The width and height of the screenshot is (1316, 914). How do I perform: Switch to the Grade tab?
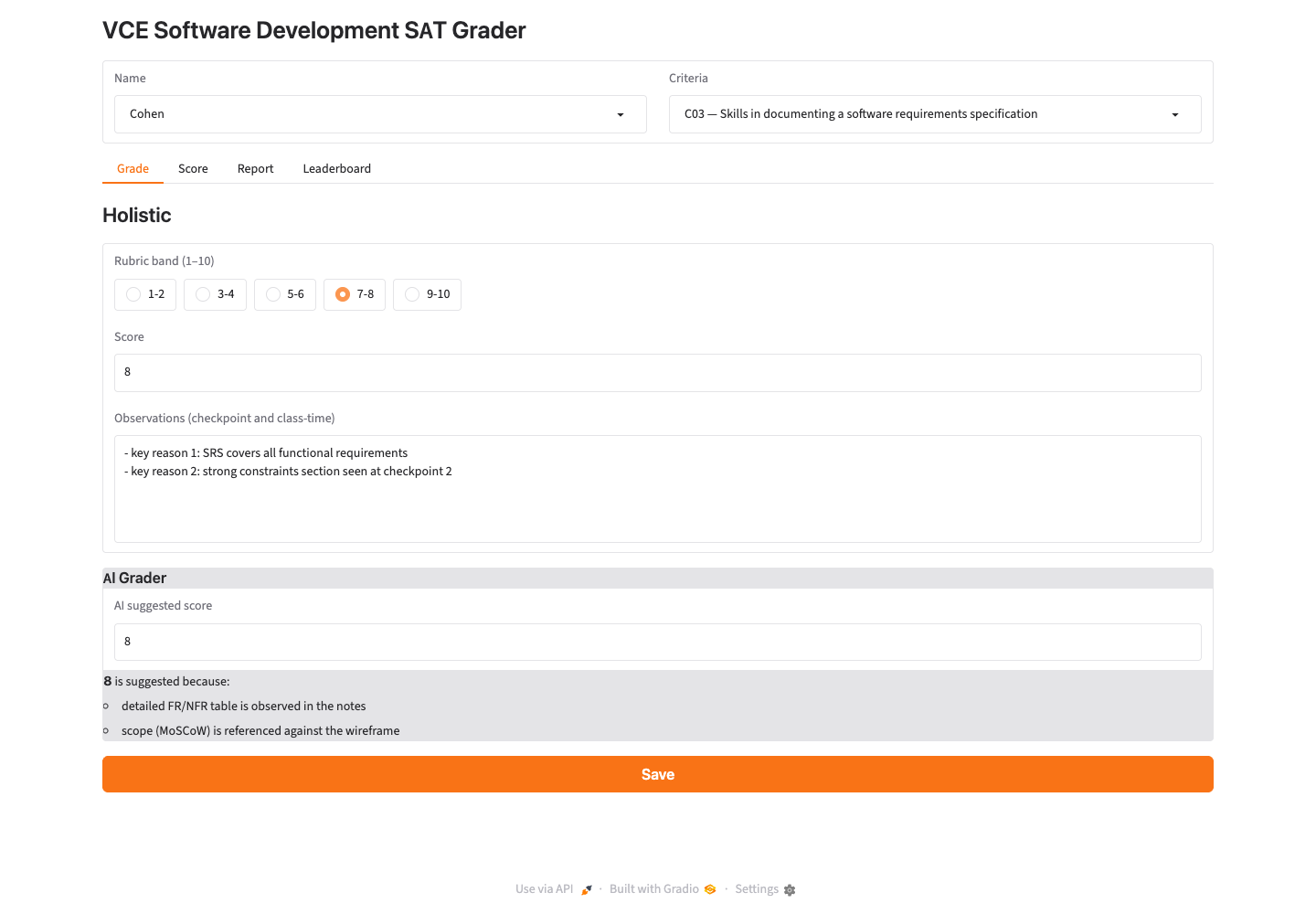pyautogui.click(x=133, y=169)
